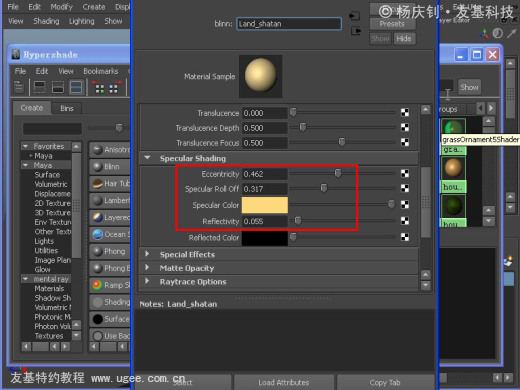The height and width of the screenshot is (390, 520).
Task: Expand the Matte Opacity section
Action: 147,268
